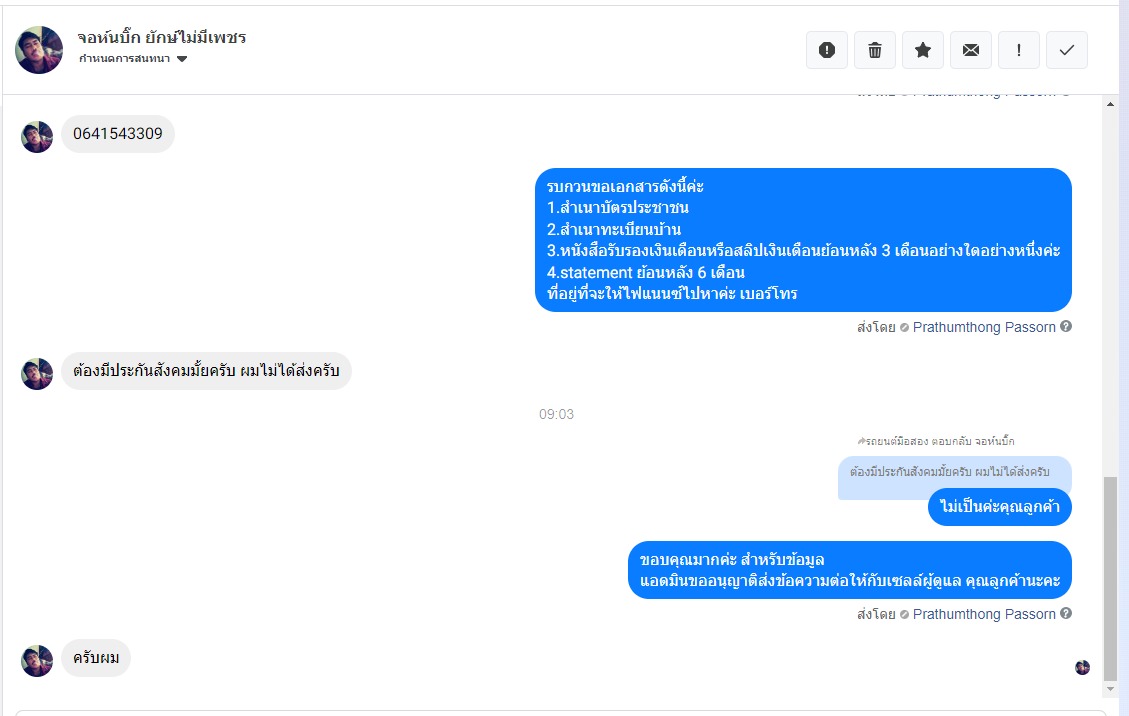The width and height of the screenshot is (1129, 716).
Task: Click help icon beside upper Prathumthong Passorn
Action: tap(1066, 326)
